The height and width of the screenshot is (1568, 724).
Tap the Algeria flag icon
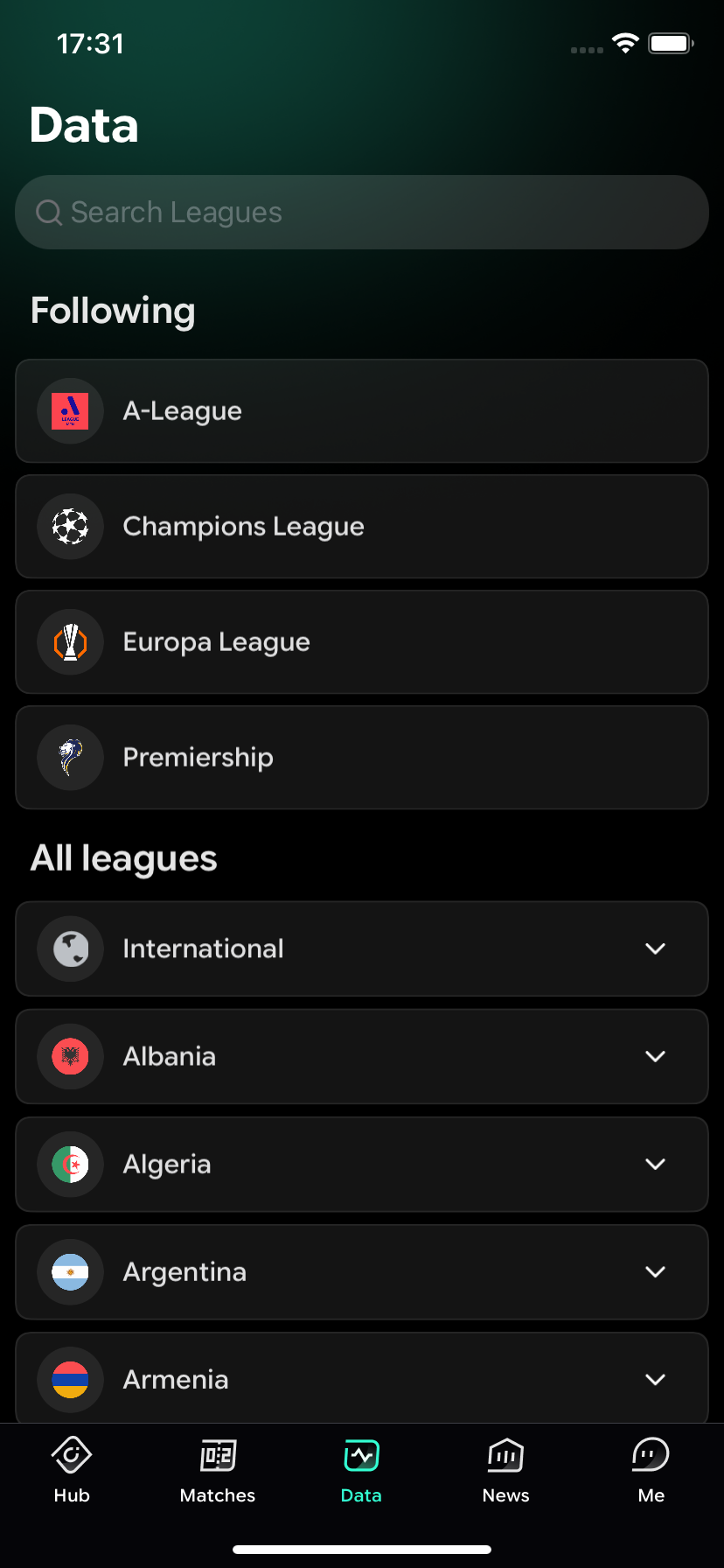click(70, 1164)
